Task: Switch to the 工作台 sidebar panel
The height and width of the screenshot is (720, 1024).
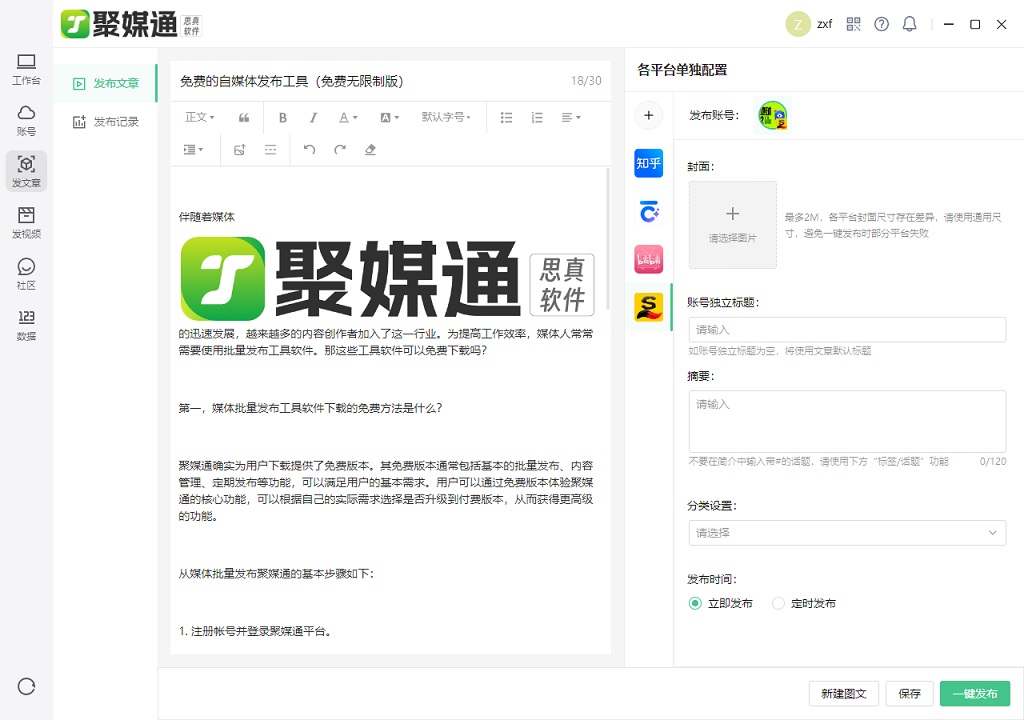Action: pos(26,70)
